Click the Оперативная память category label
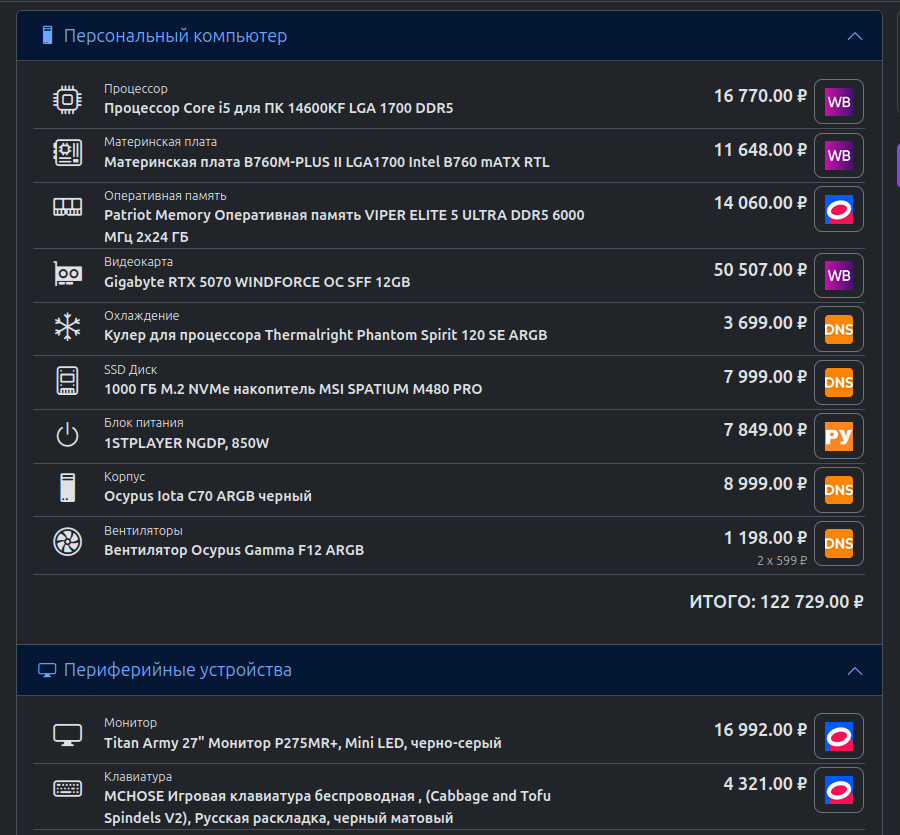The width and height of the screenshot is (900, 835). 165,196
